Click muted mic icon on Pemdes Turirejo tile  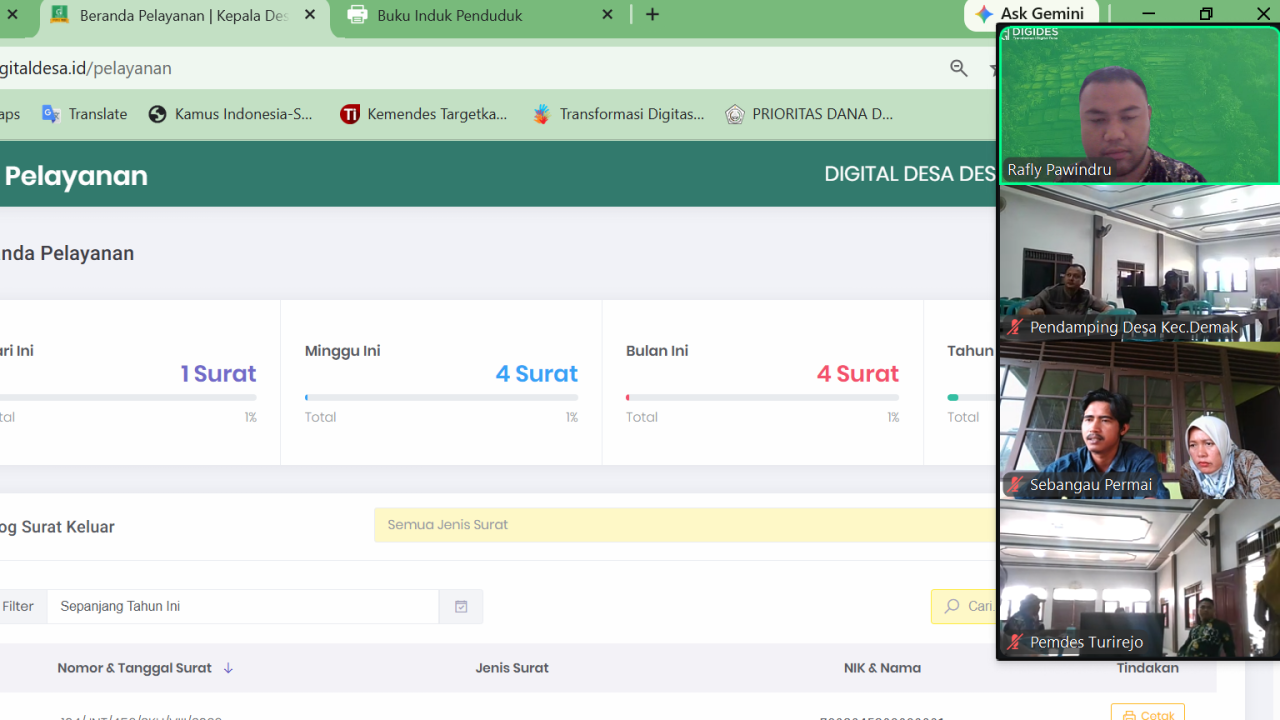pyautogui.click(x=1015, y=642)
